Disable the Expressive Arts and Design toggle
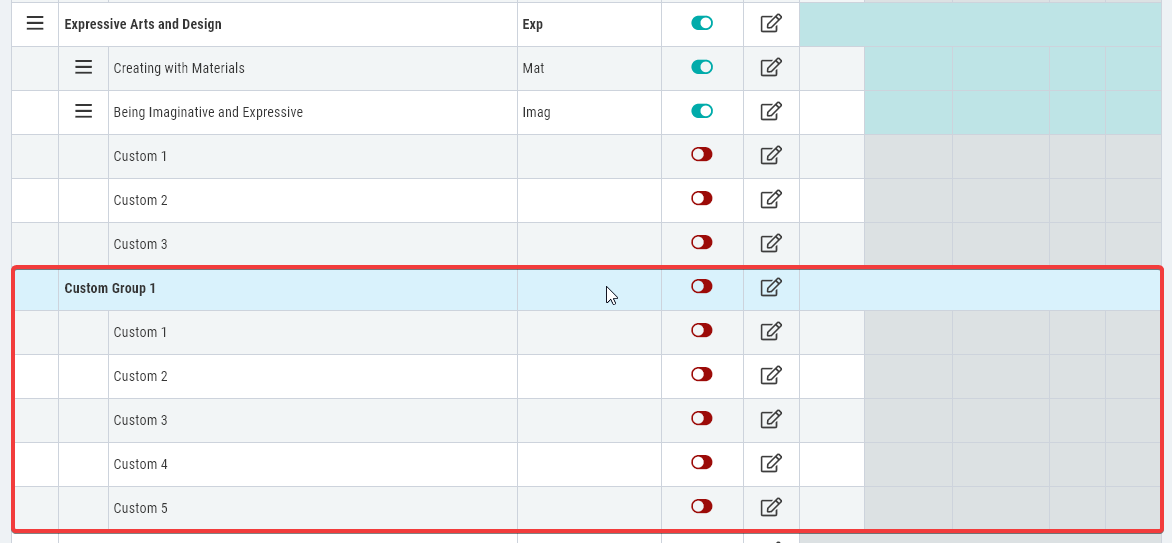Image resolution: width=1172 pixels, height=543 pixels. pos(702,23)
